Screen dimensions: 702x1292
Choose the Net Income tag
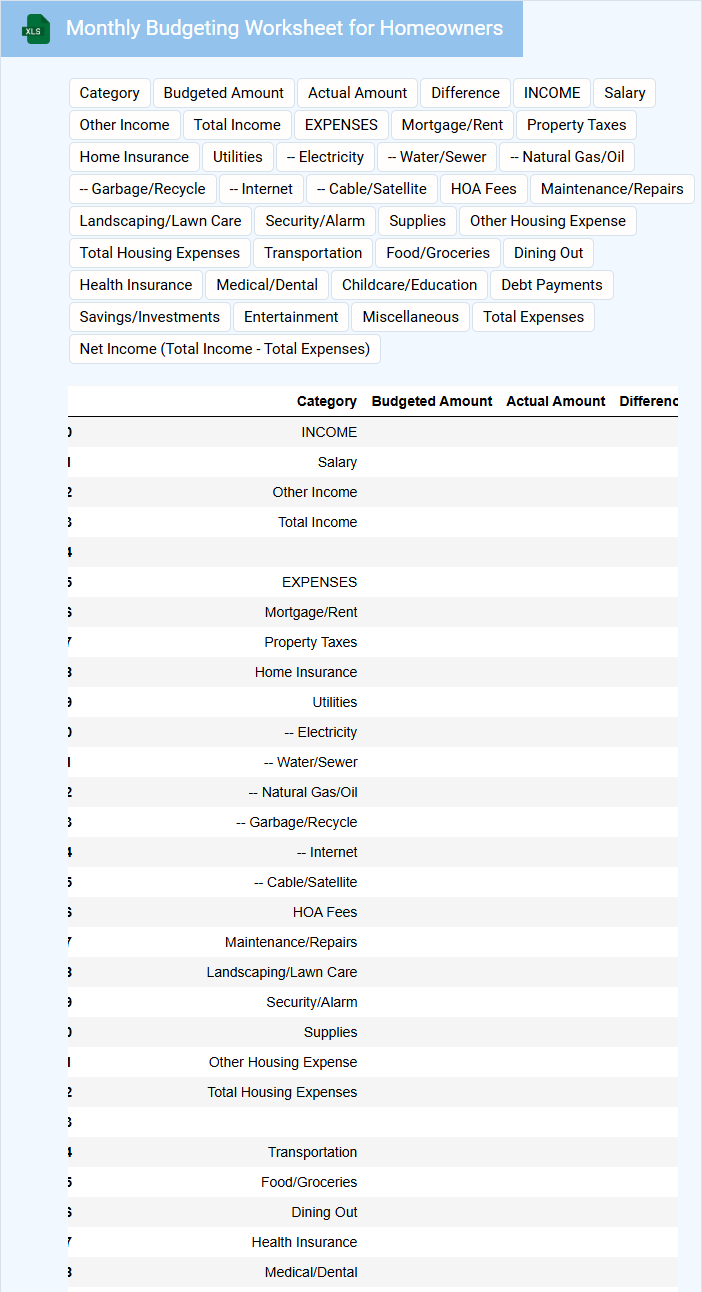[x=224, y=349]
